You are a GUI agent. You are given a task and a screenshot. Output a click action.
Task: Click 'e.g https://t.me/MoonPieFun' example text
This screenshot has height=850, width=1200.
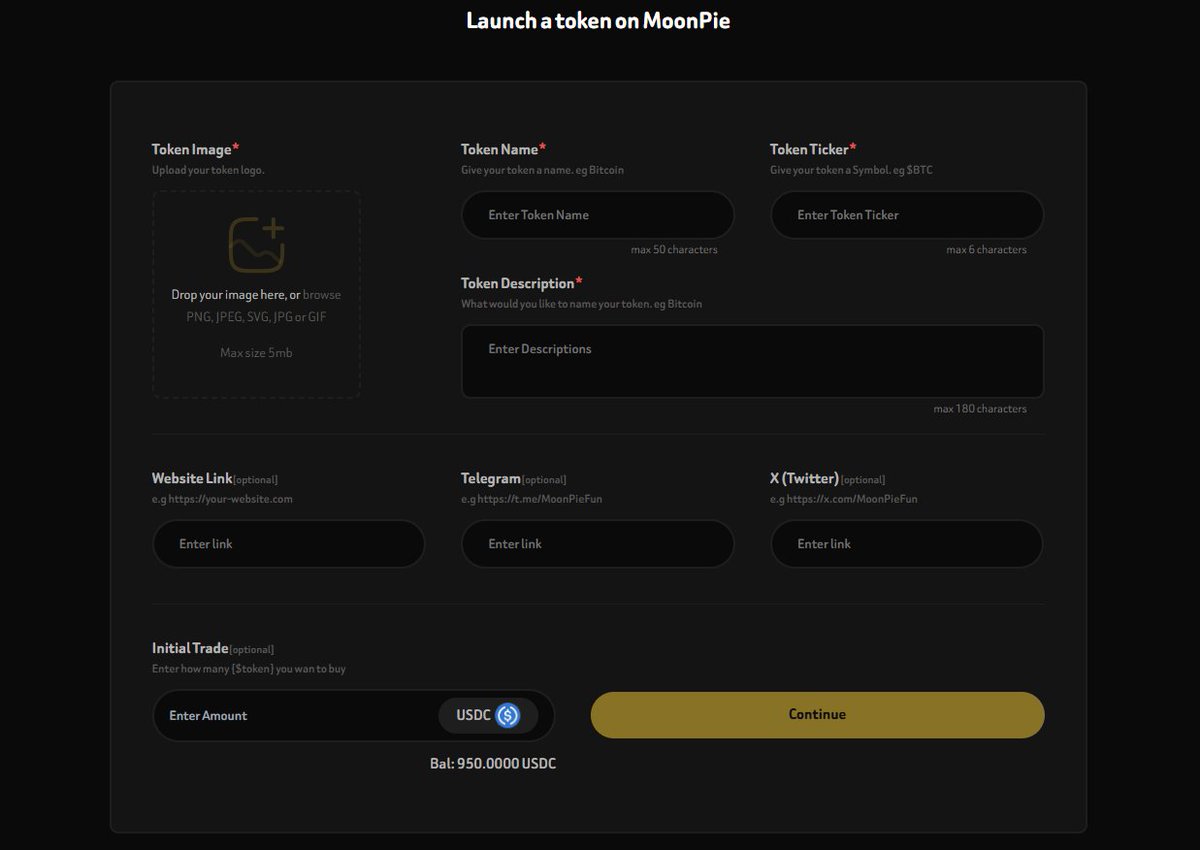coord(531,499)
